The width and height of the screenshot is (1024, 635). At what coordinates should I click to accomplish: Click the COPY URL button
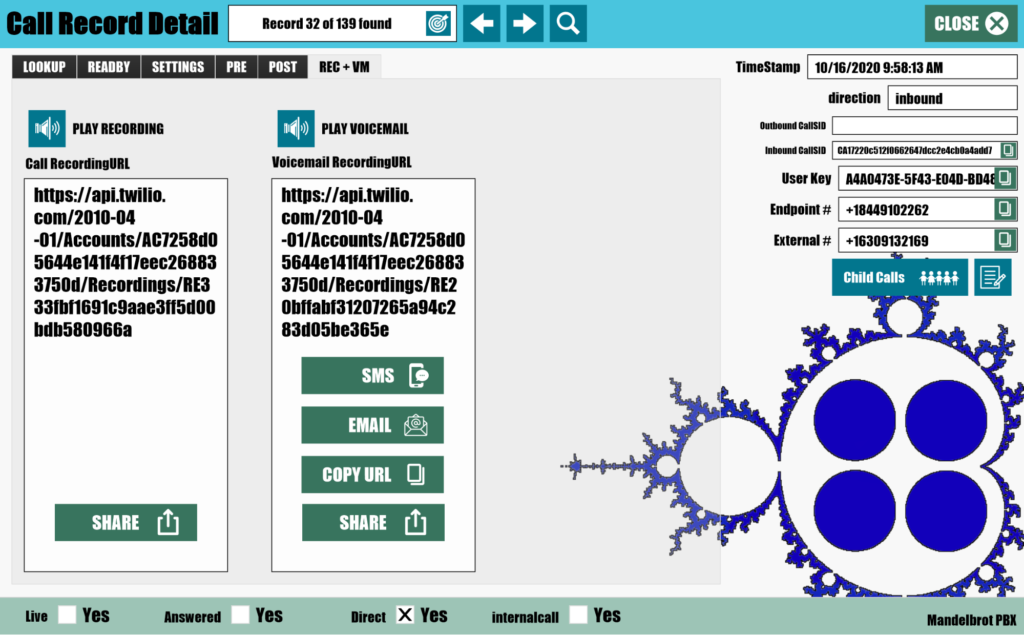coord(372,474)
